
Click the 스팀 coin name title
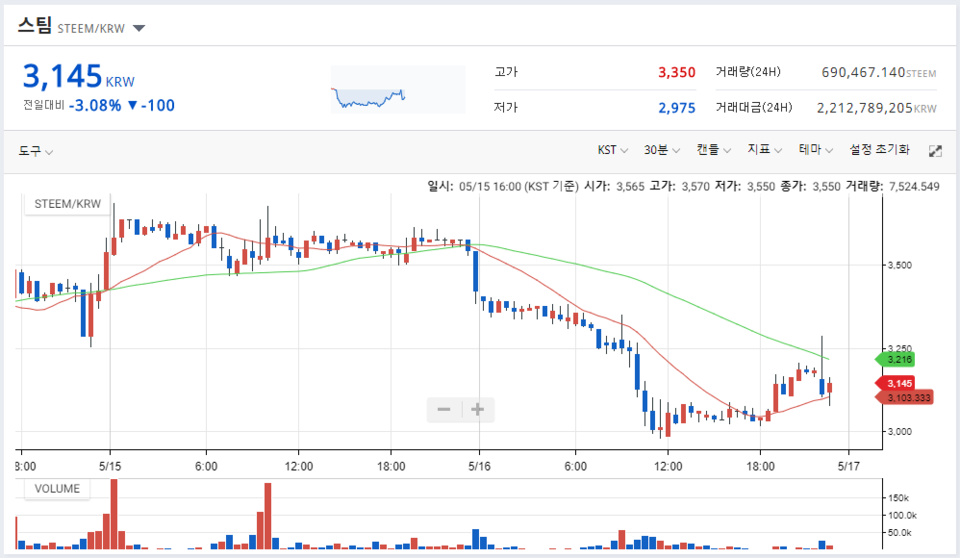tap(34, 26)
